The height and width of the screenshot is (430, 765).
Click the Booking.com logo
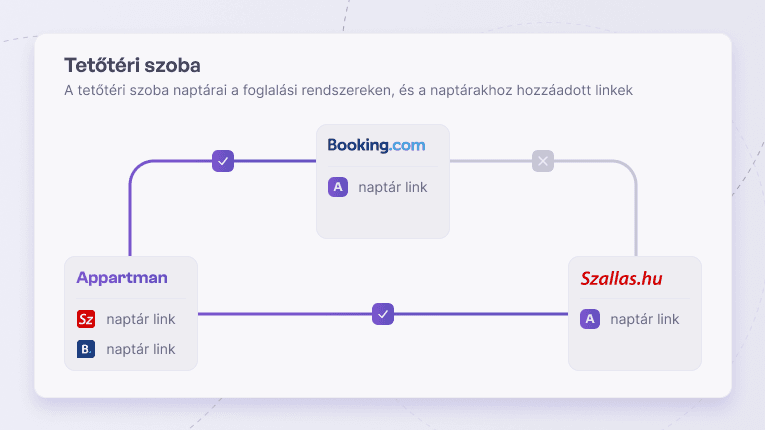(376, 145)
